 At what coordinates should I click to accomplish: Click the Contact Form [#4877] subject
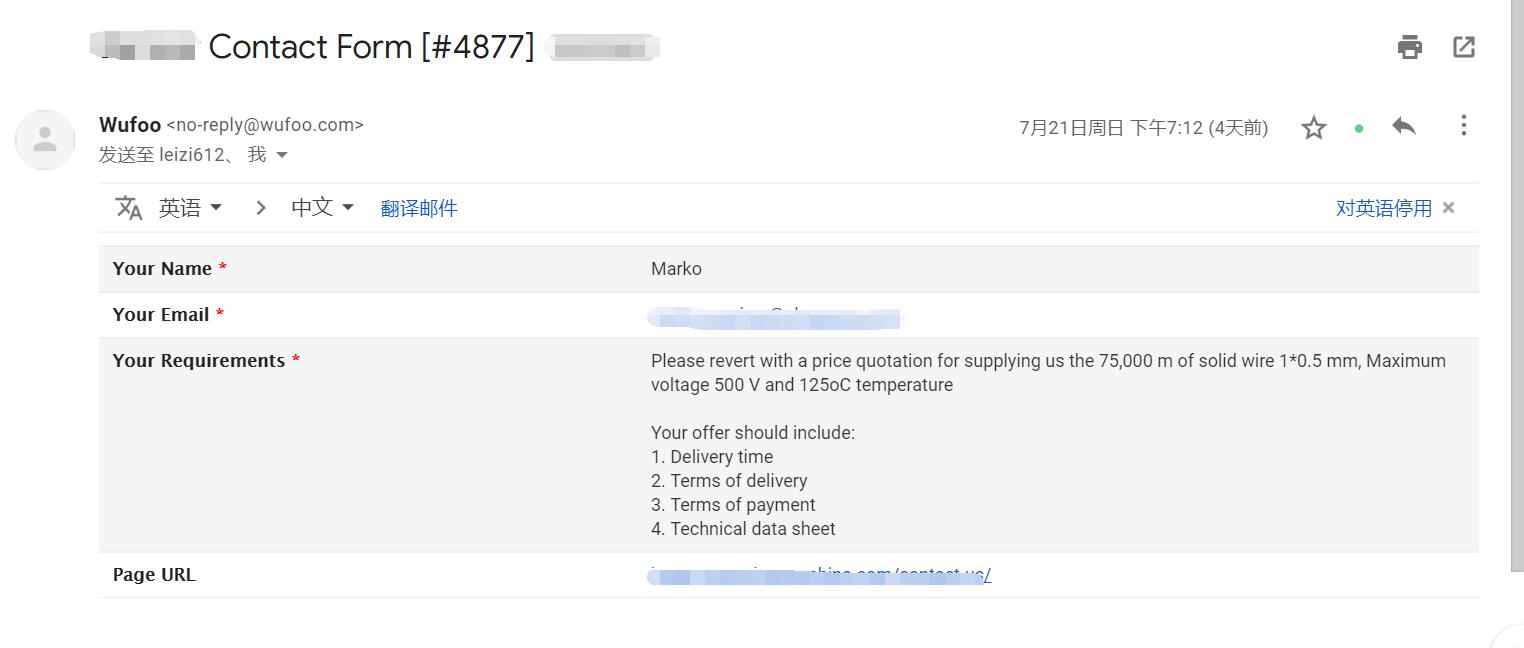coord(371,47)
